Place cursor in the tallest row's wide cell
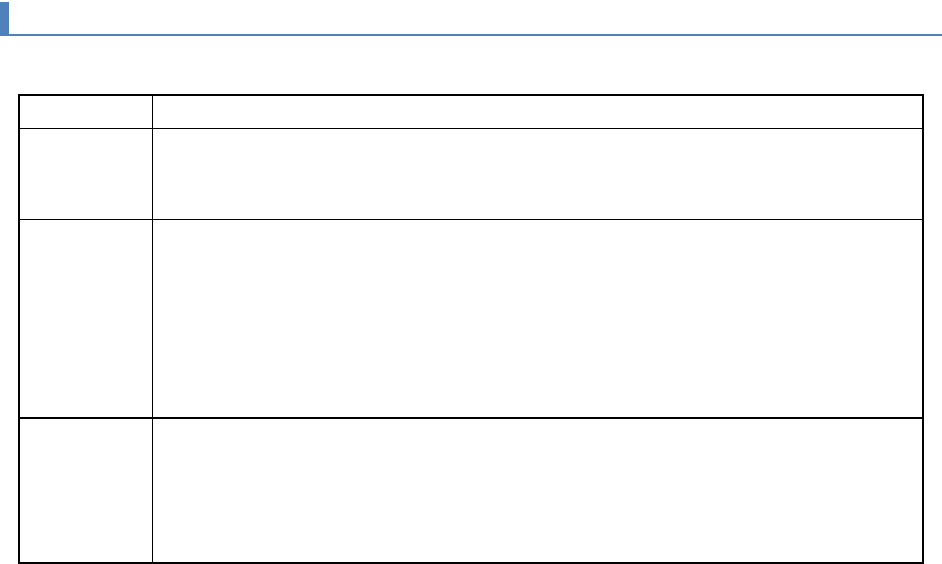The width and height of the screenshot is (942, 564). (x=536, y=318)
